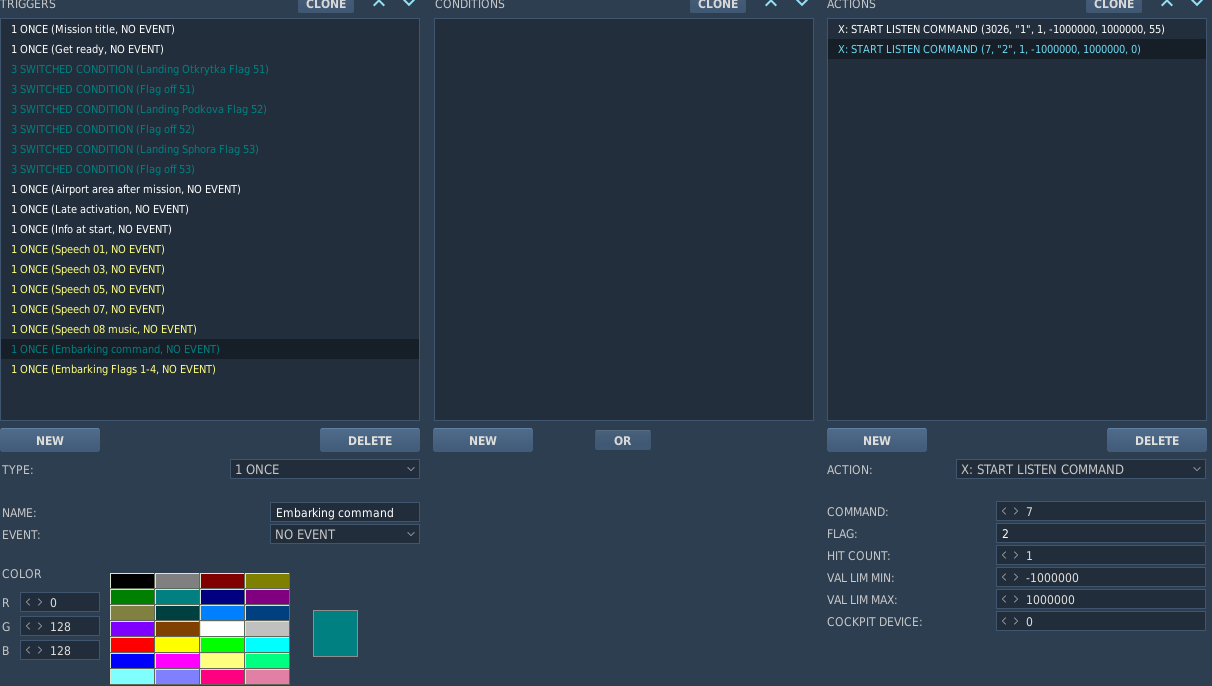Viewport: 1212px width, 686px height.
Task: Move selected trigger up in TRIGGERS list
Action: tap(379, 4)
